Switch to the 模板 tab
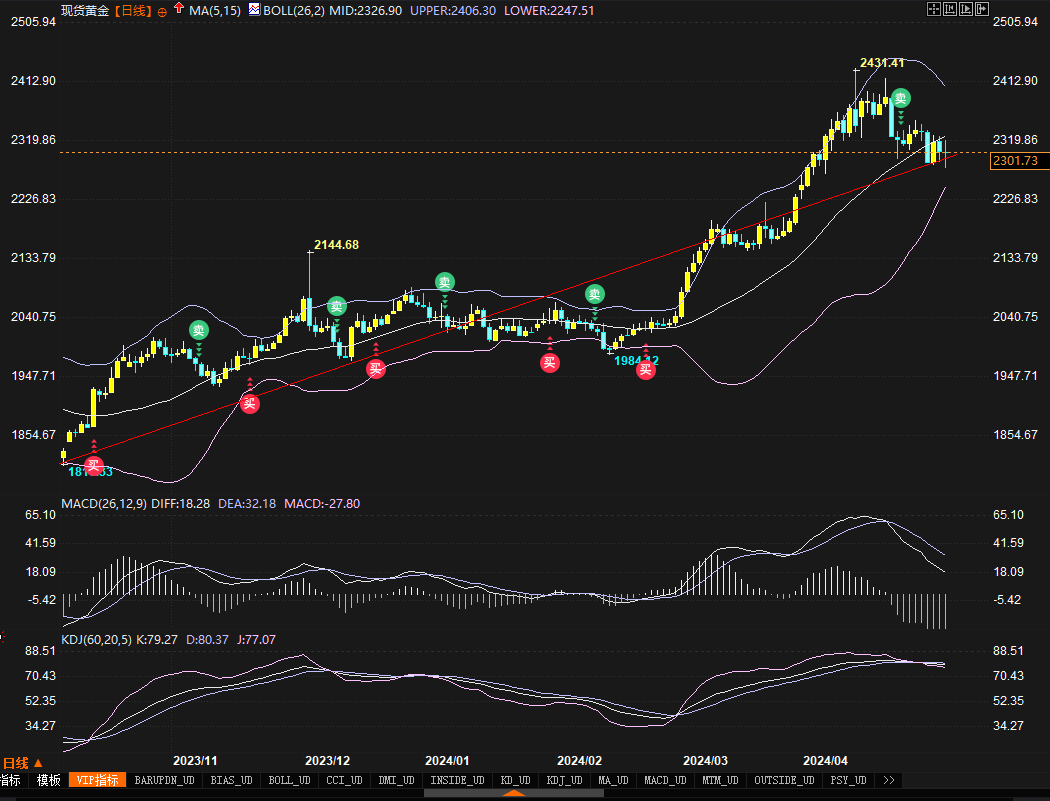1050x801 pixels. click(x=48, y=780)
